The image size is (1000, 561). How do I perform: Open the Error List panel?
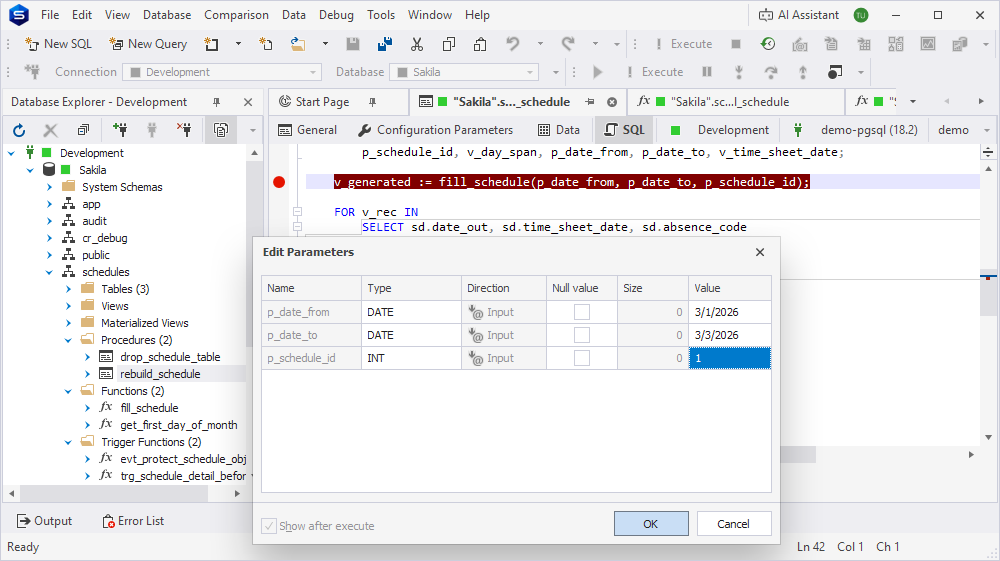coord(133,521)
